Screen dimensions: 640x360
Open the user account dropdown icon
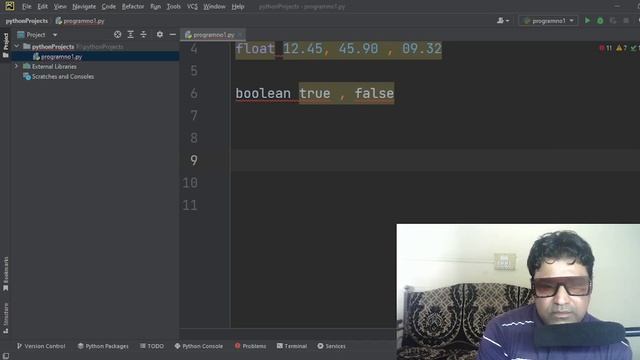pyautogui.click(x=503, y=20)
